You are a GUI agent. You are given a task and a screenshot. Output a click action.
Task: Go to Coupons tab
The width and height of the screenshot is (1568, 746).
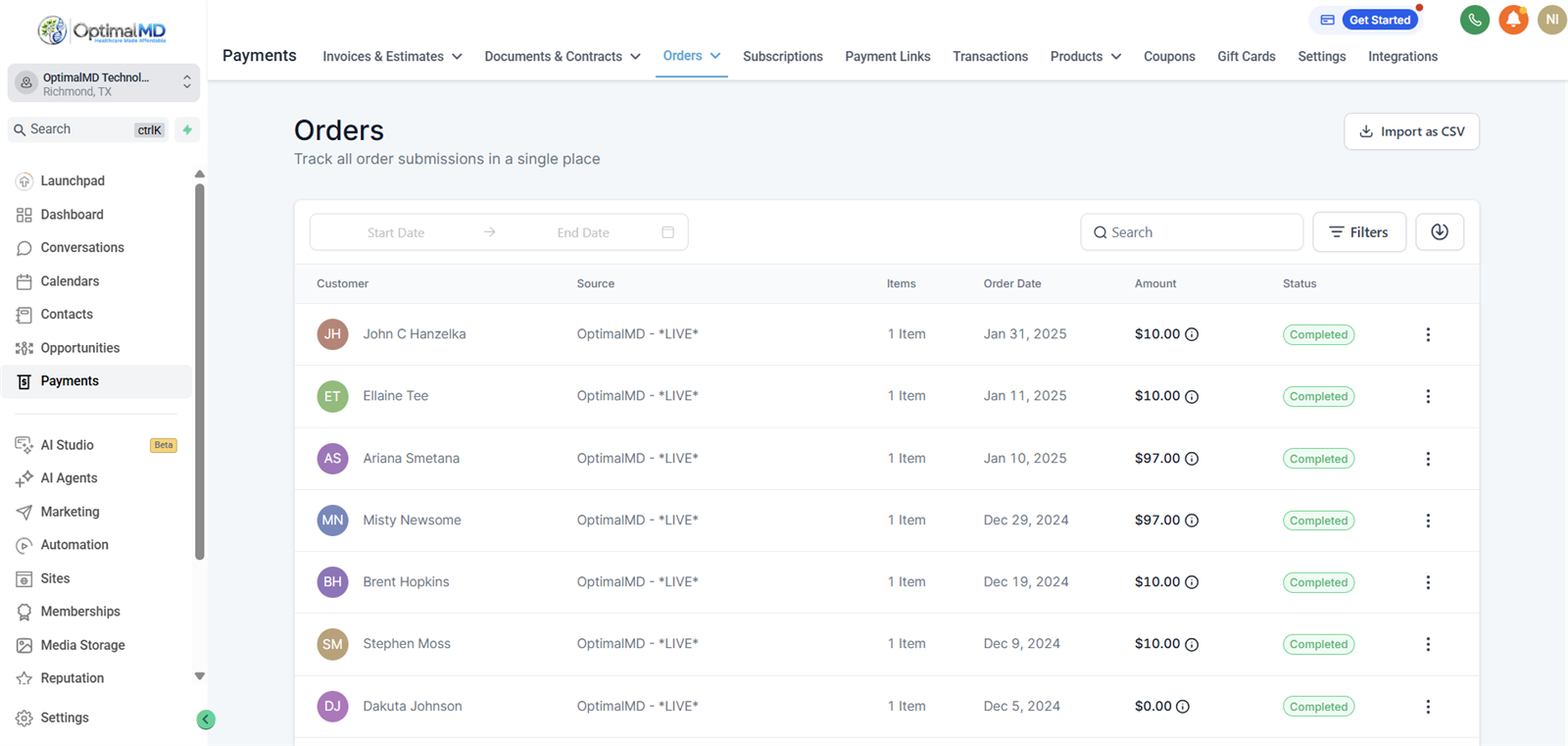pos(1169,57)
